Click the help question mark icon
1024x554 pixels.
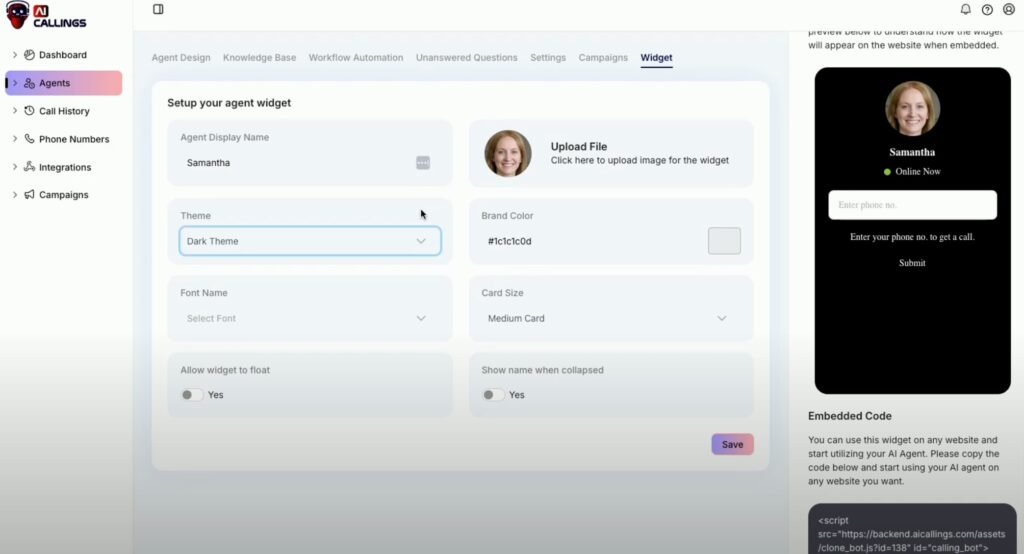pyautogui.click(x=987, y=10)
